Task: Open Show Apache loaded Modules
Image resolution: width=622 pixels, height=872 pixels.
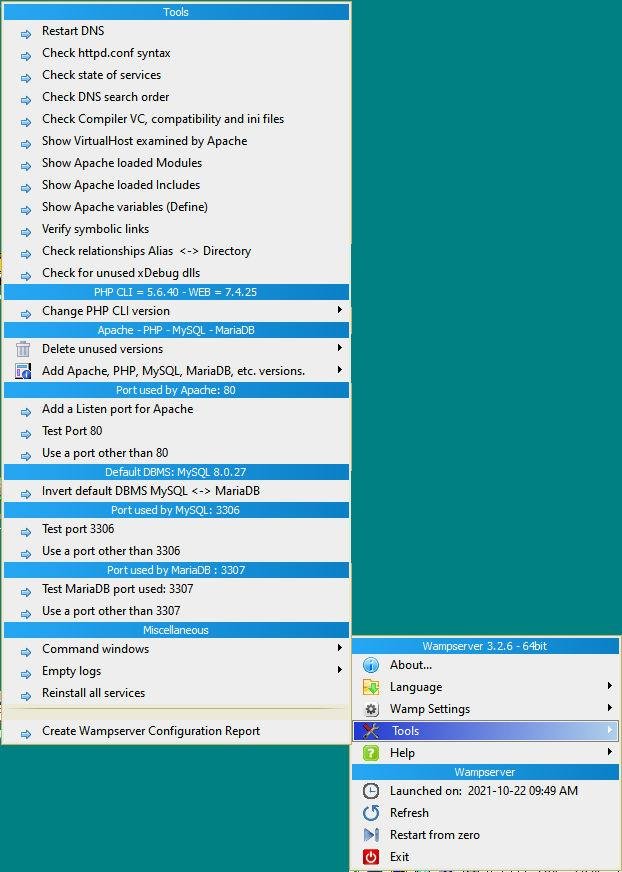Action: pos(176,163)
